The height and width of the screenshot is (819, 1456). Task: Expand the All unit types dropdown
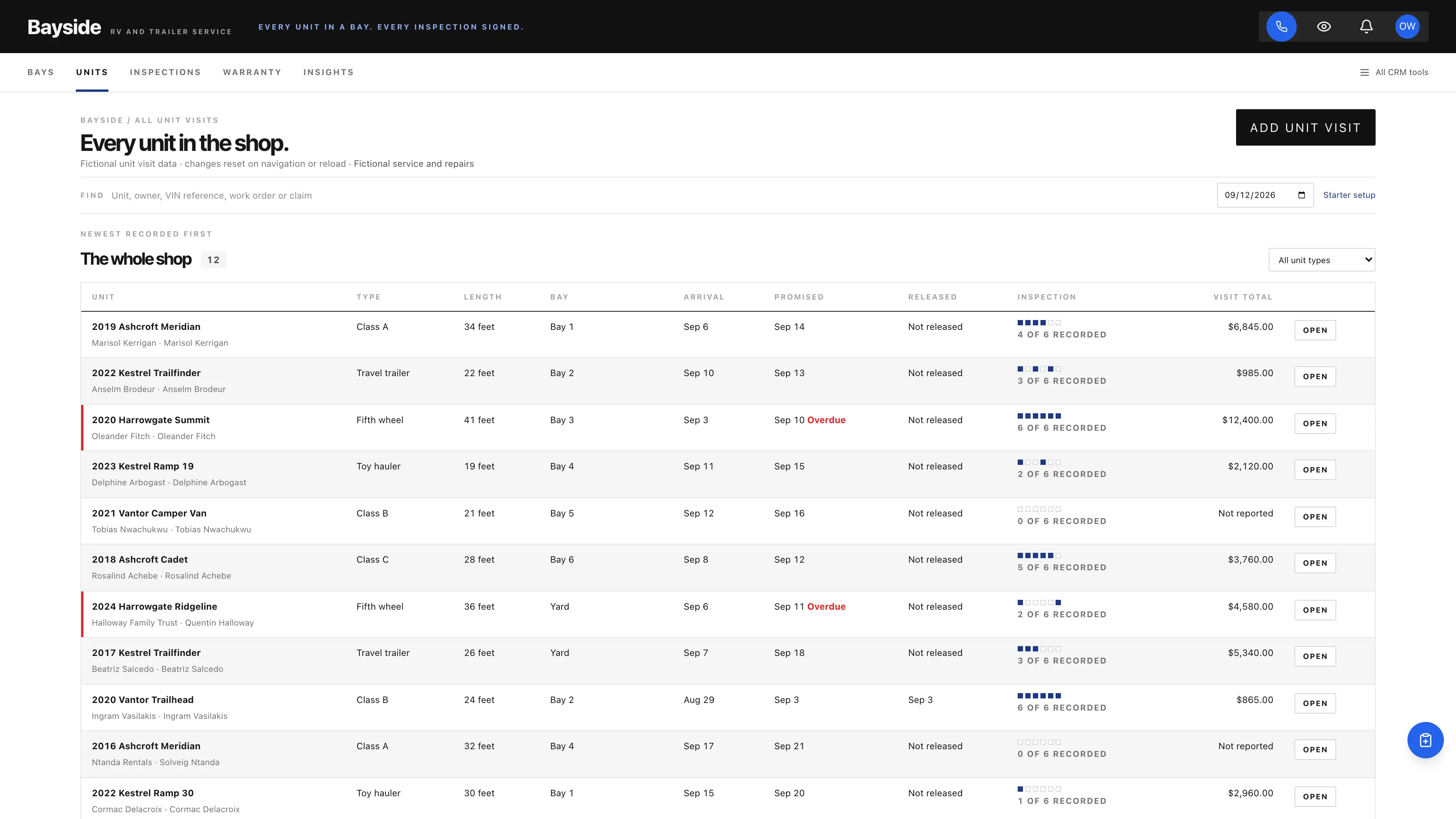click(x=1321, y=260)
